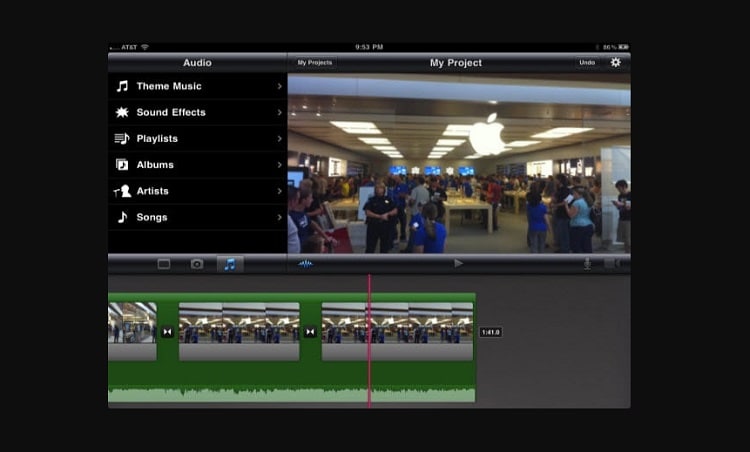Tap the Undo button

[x=587, y=63]
